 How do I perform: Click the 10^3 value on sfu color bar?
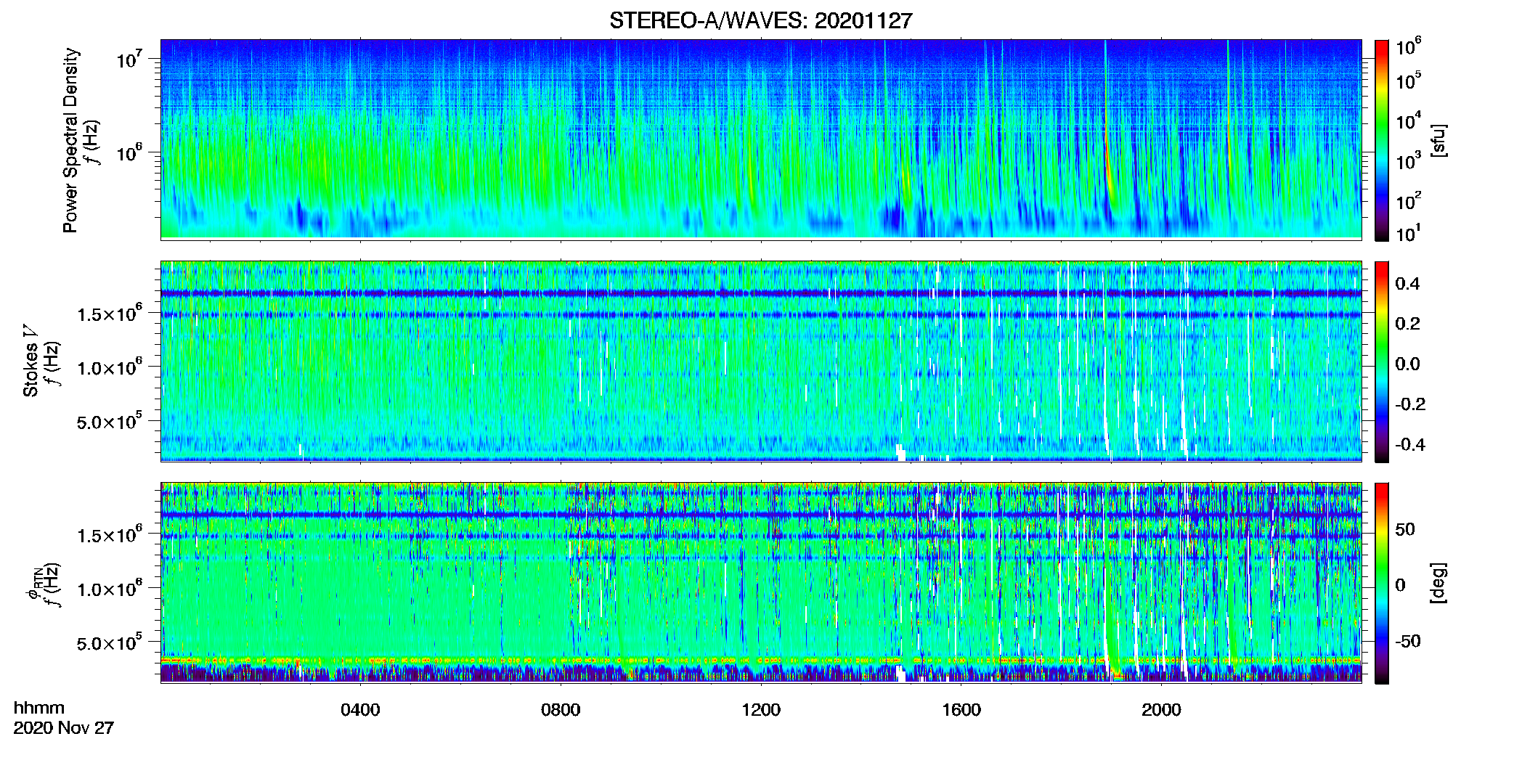pyautogui.click(x=1408, y=160)
